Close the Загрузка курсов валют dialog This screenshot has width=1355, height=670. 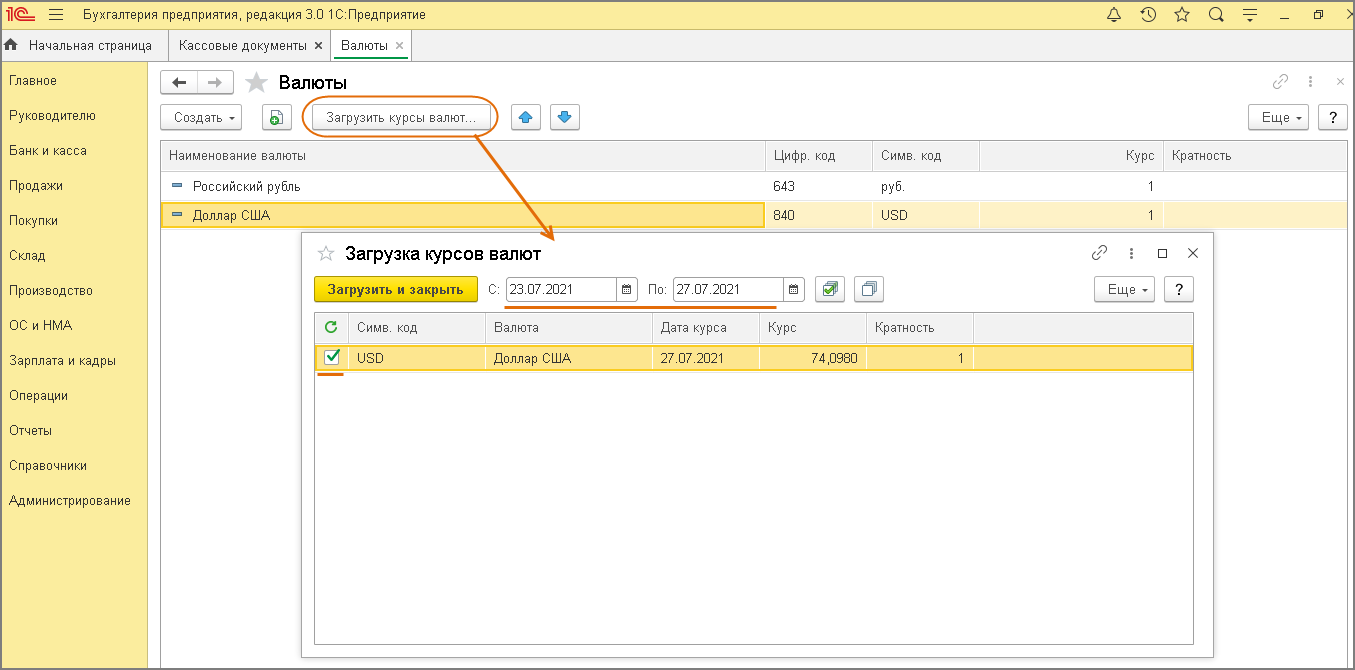[1192, 253]
